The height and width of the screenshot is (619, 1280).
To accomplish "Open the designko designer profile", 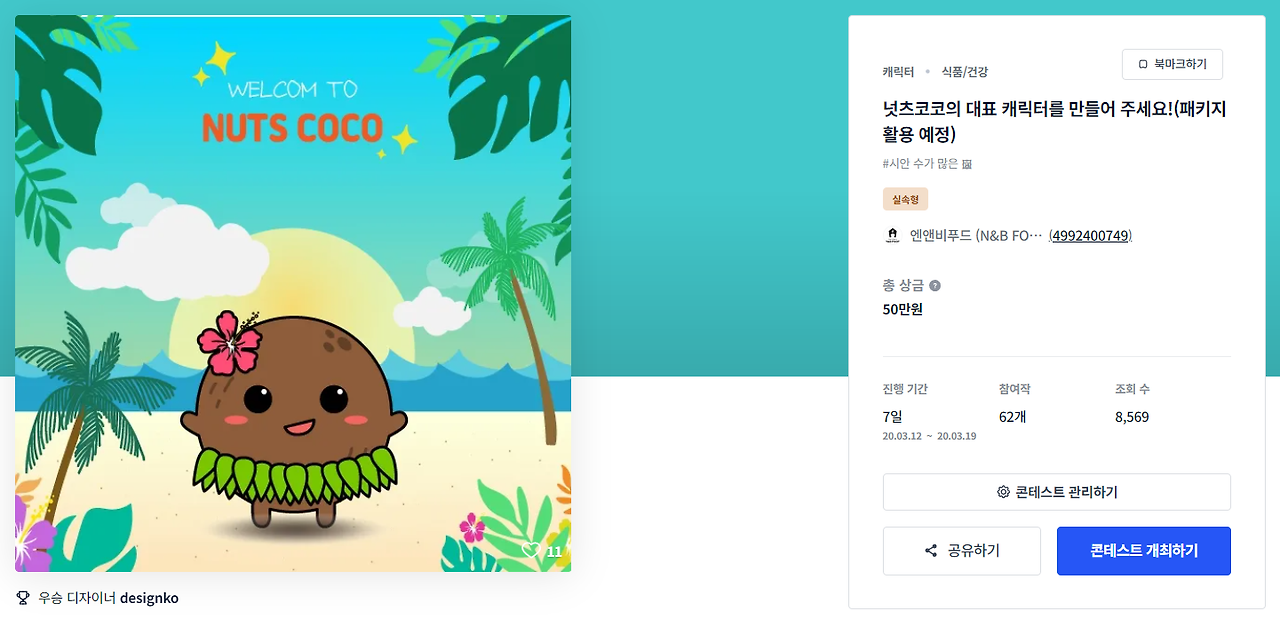I will click(149, 598).
